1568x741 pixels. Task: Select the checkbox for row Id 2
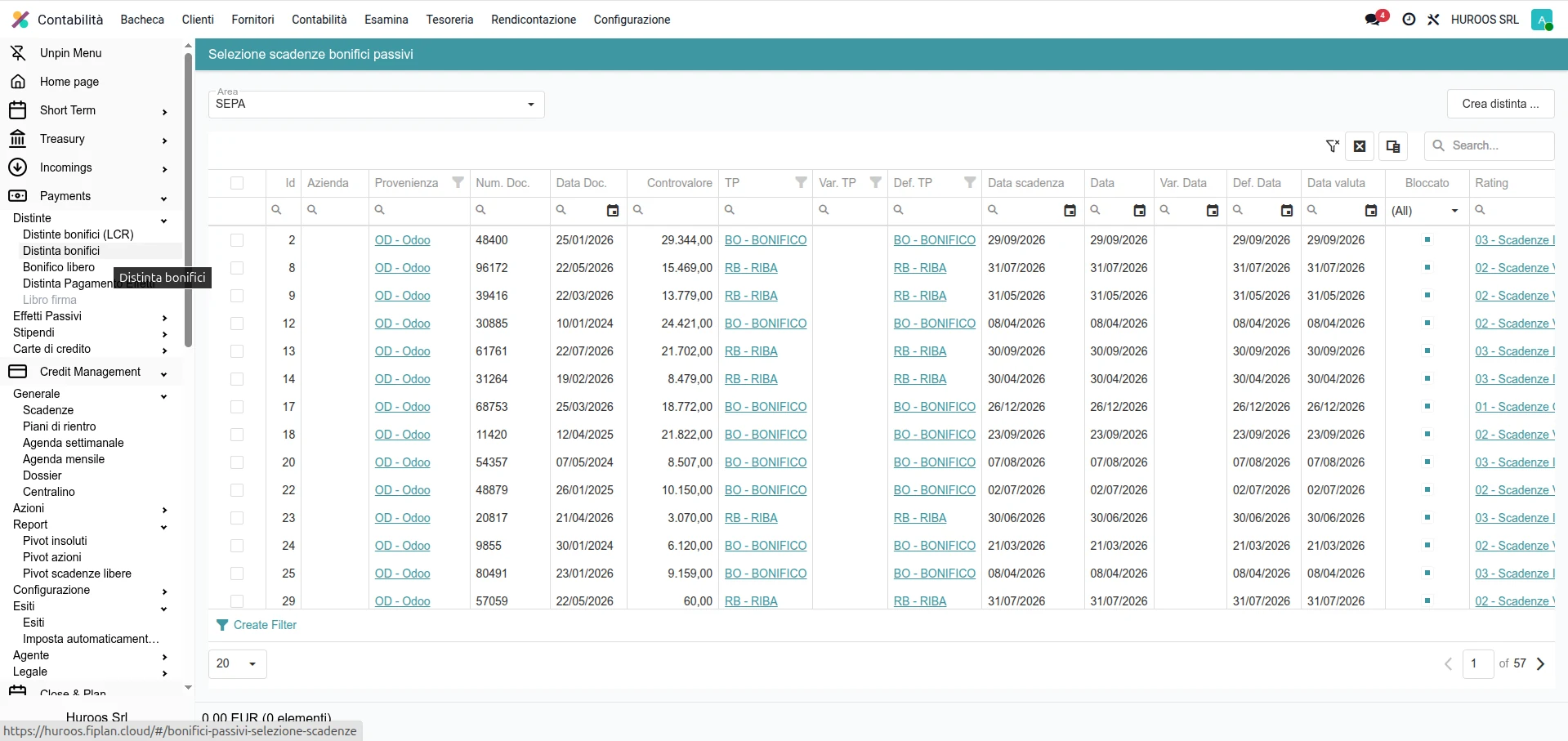click(x=237, y=240)
